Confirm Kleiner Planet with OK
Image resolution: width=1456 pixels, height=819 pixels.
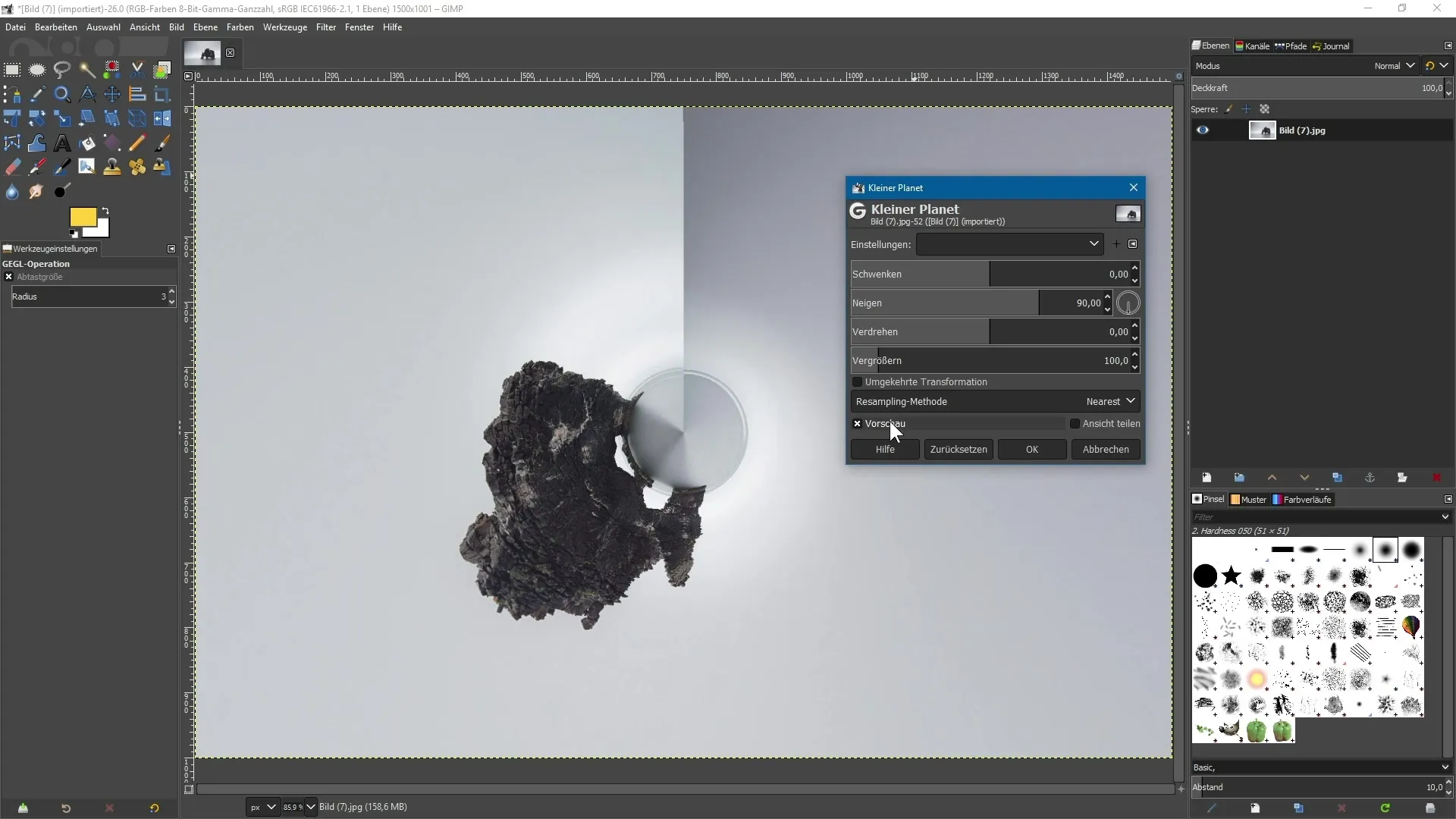(x=1032, y=450)
